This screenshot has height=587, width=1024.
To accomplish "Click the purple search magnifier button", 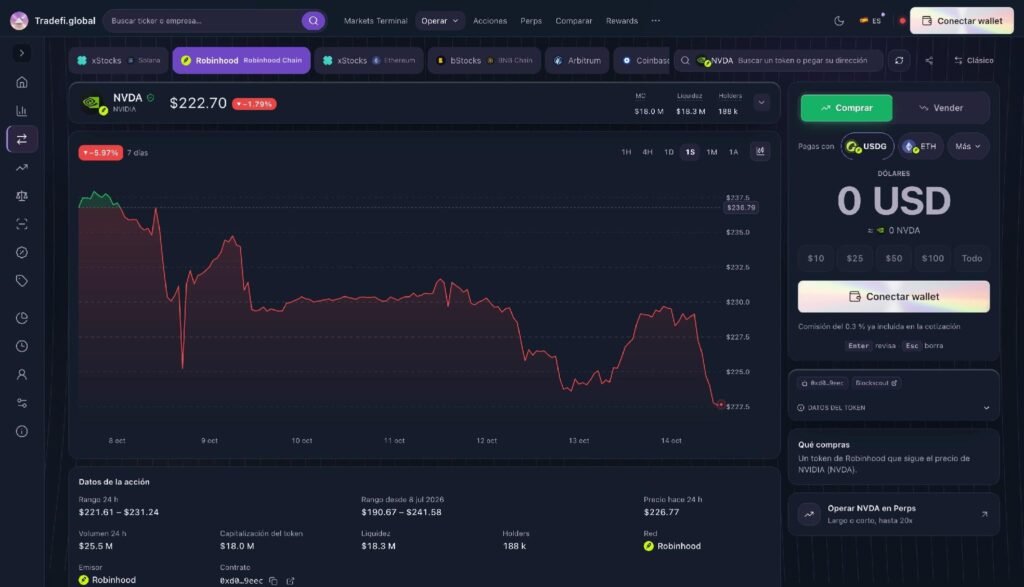I will (x=313, y=21).
